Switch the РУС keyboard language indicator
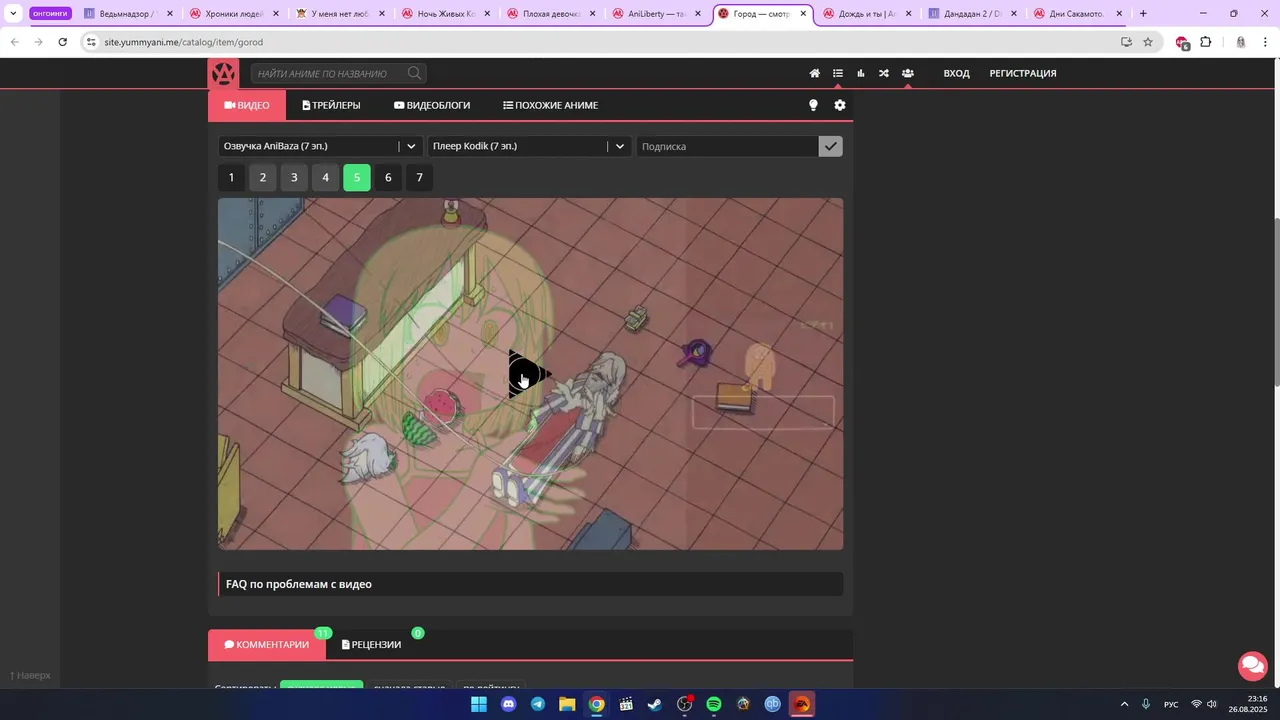Image resolution: width=1280 pixels, height=720 pixels. [x=1171, y=704]
